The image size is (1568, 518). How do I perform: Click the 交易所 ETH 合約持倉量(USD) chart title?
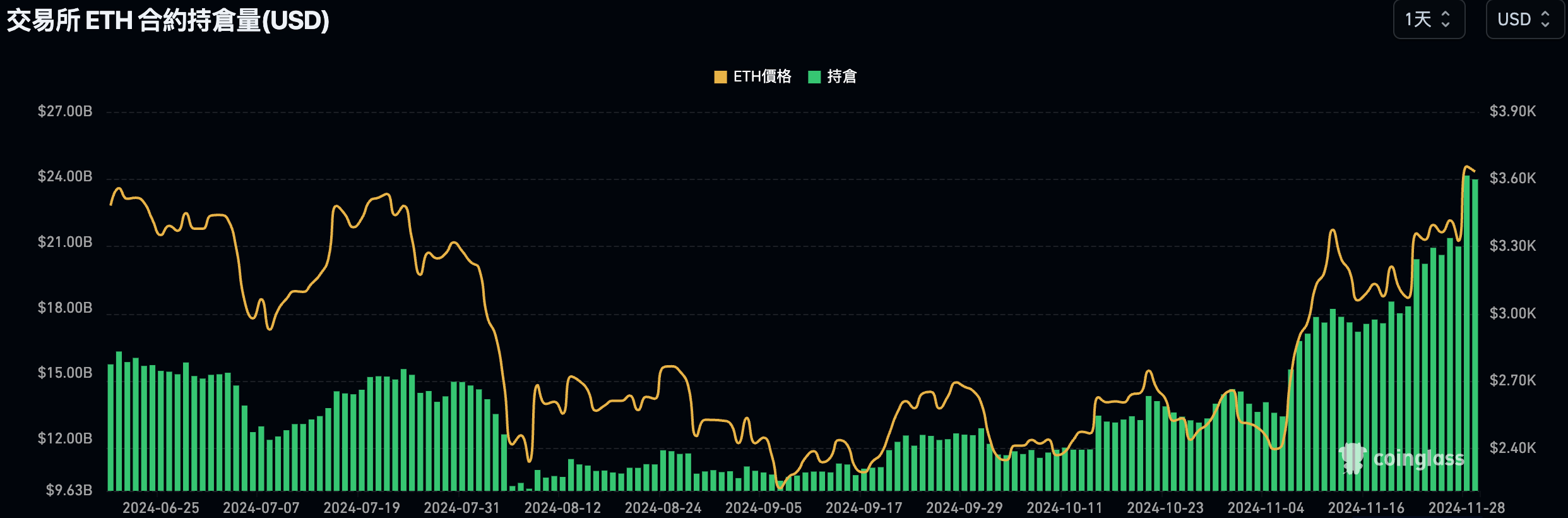[x=168, y=21]
